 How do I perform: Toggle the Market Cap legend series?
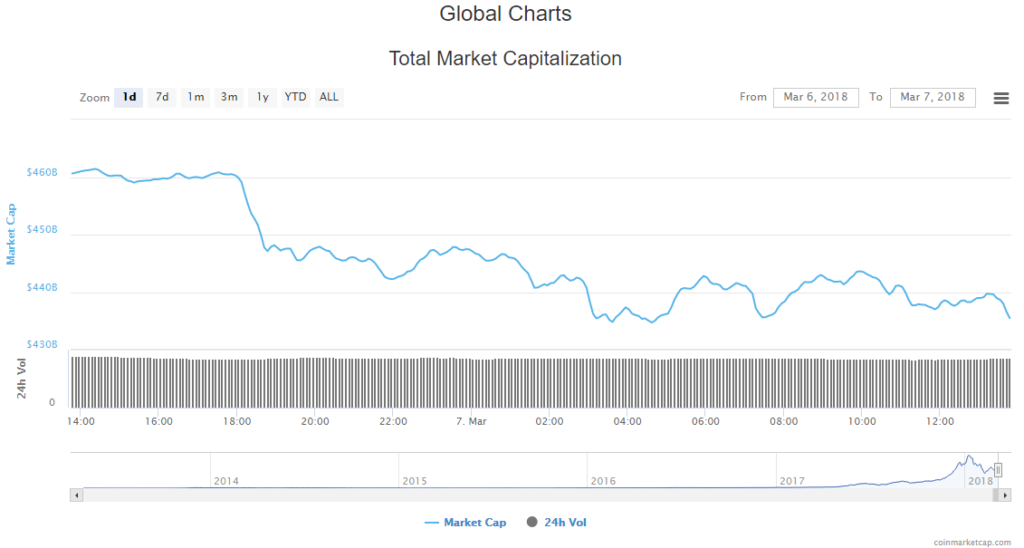click(465, 522)
